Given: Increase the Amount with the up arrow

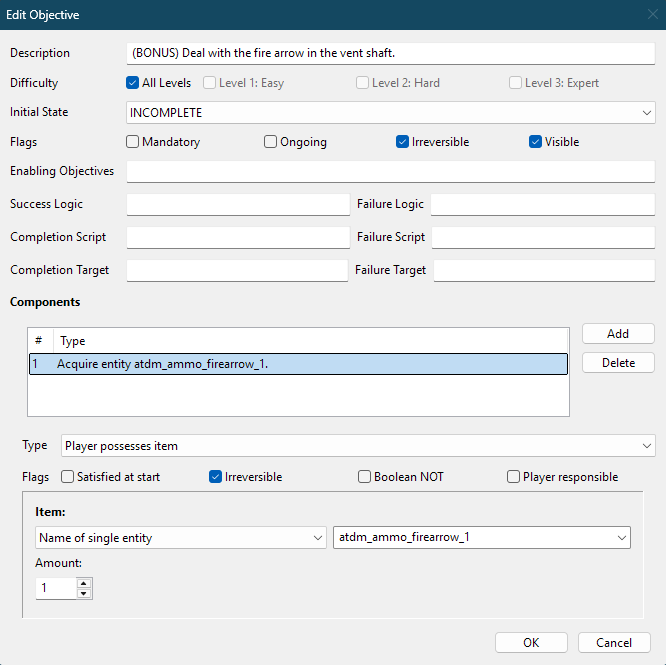Looking at the screenshot, I should pos(84,584).
